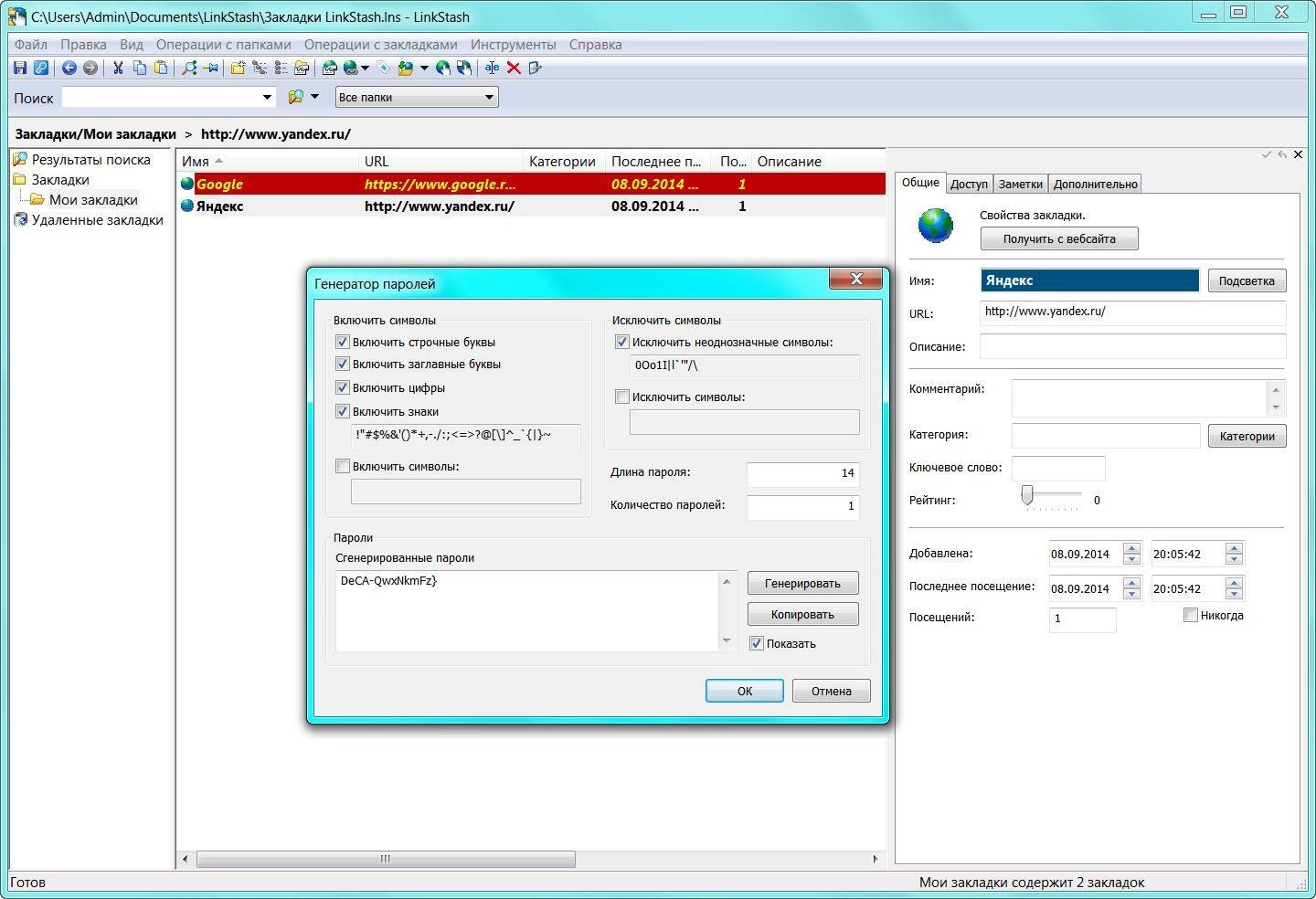This screenshot has width=1316, height=899.
Task: Toggle the Включить цифры checkbox
Action: point(343,387)
